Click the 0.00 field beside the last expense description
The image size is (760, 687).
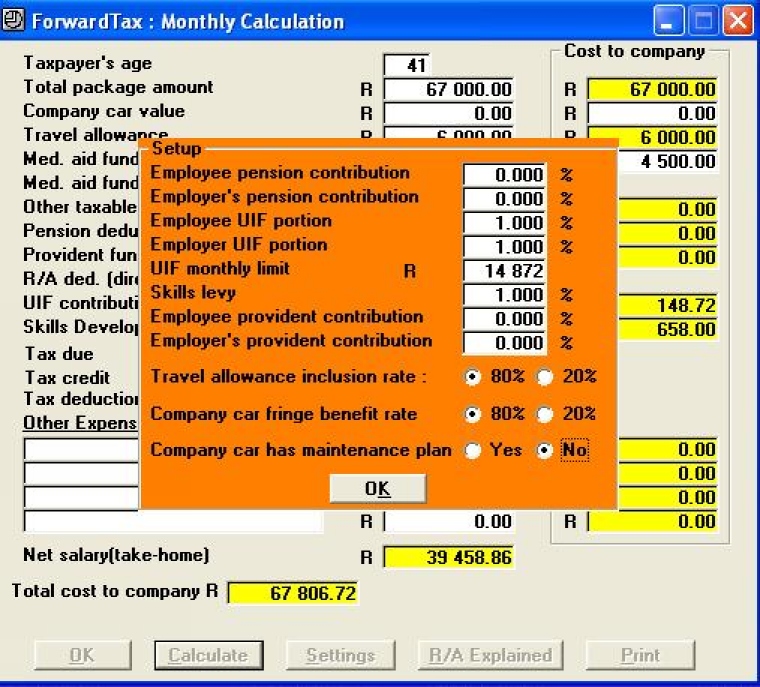[448, 521]
